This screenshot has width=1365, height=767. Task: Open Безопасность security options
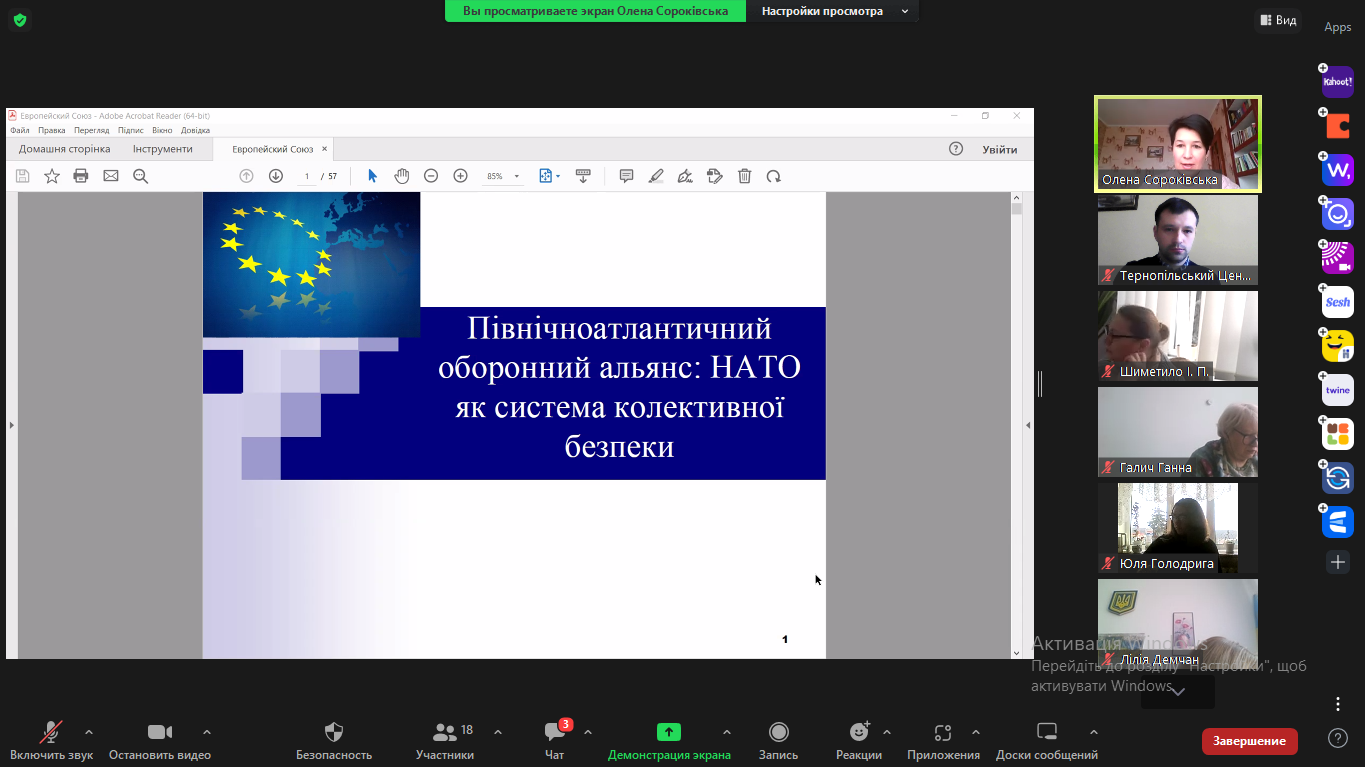click(334, 741)
